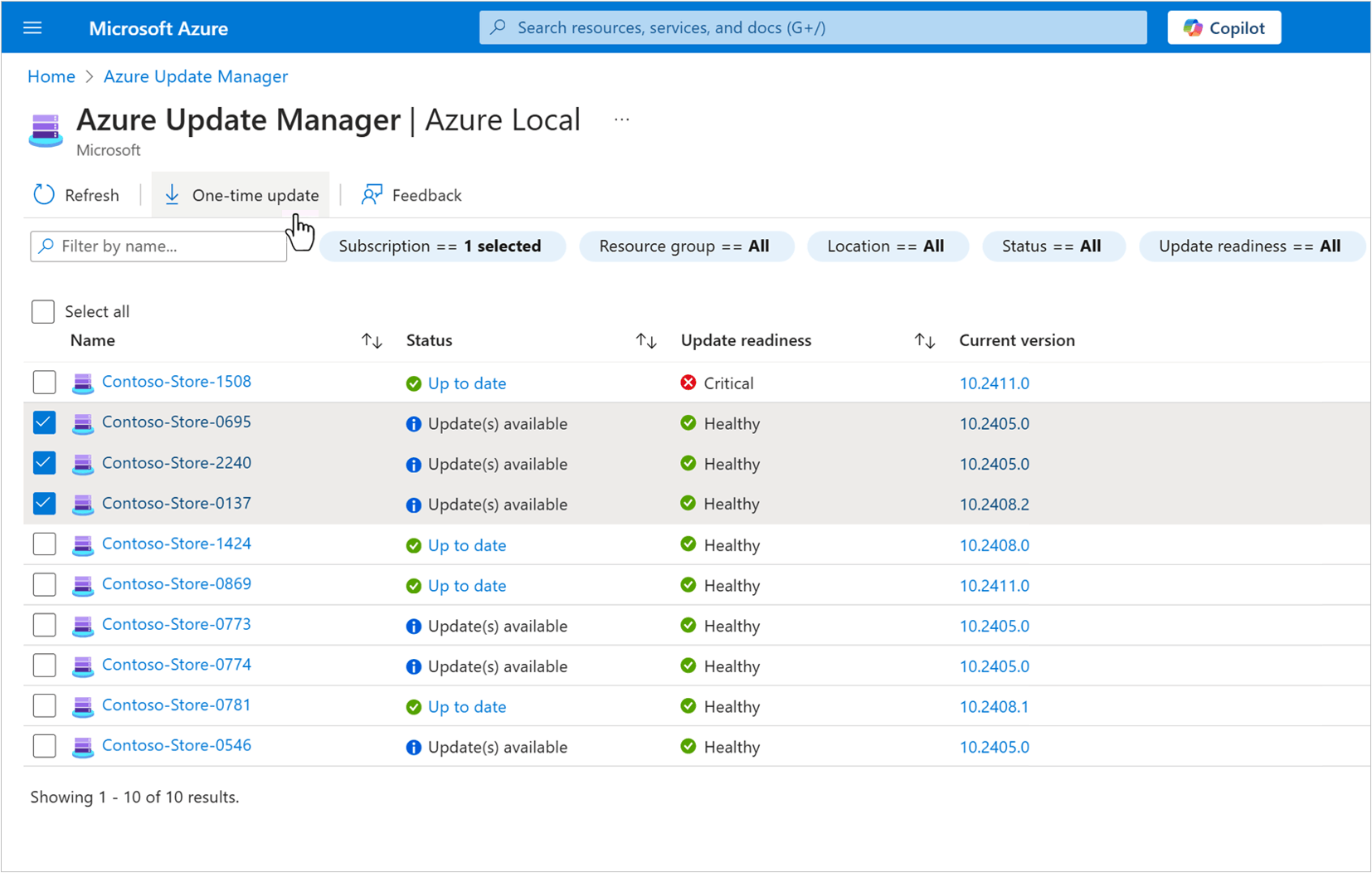Image resolution: width=1372 pixels, height=873 pixels.
Task: Navigate to Home breadcrumb
Action: coord(51,76)
